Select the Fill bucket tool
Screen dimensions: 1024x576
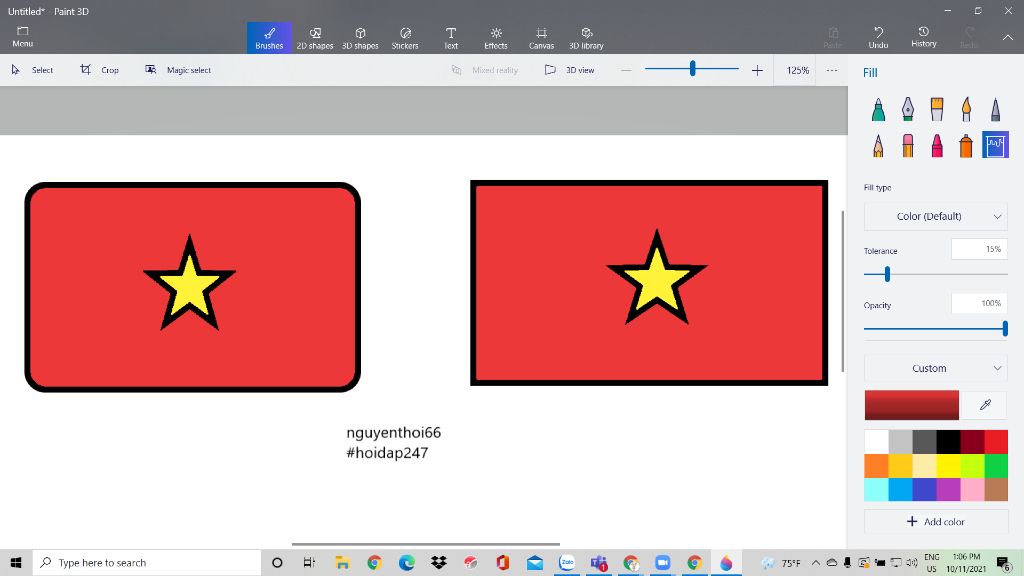[995, 145]
